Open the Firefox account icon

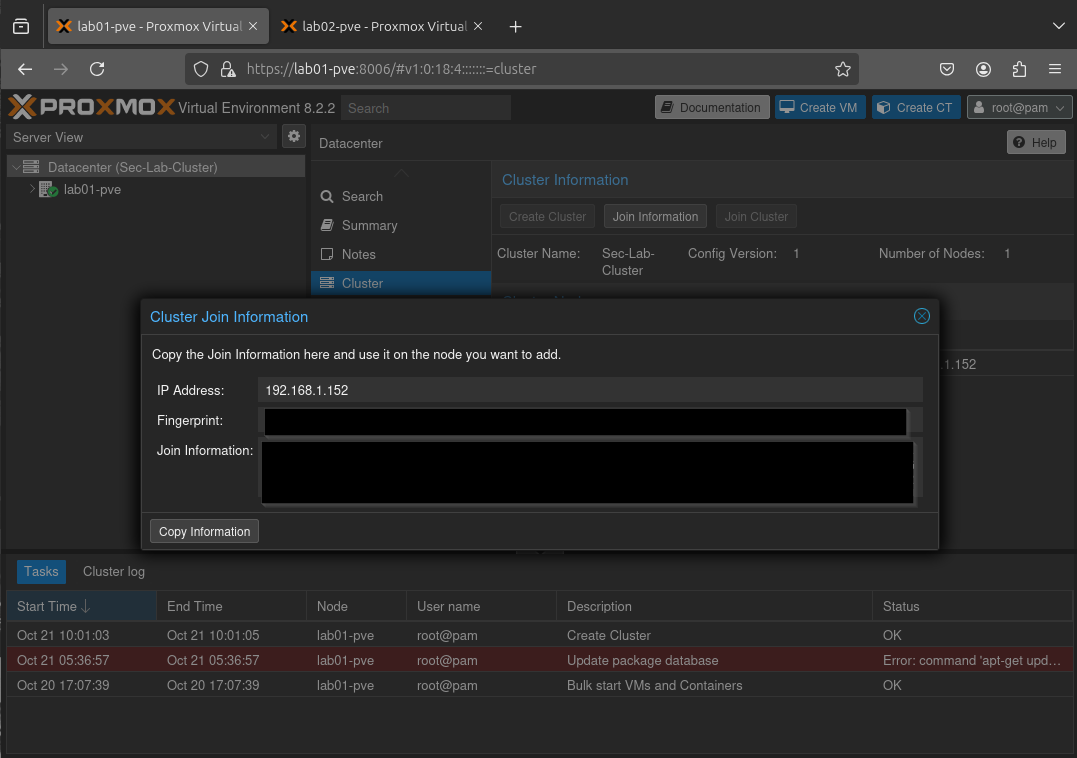[983, 69]
